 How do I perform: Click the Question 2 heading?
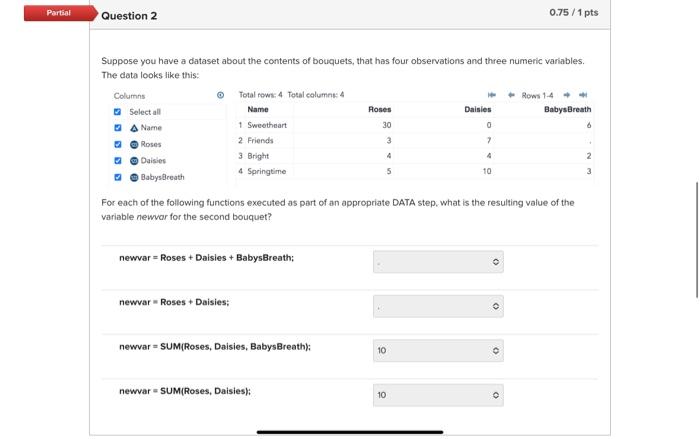click(x=129, y=16)
